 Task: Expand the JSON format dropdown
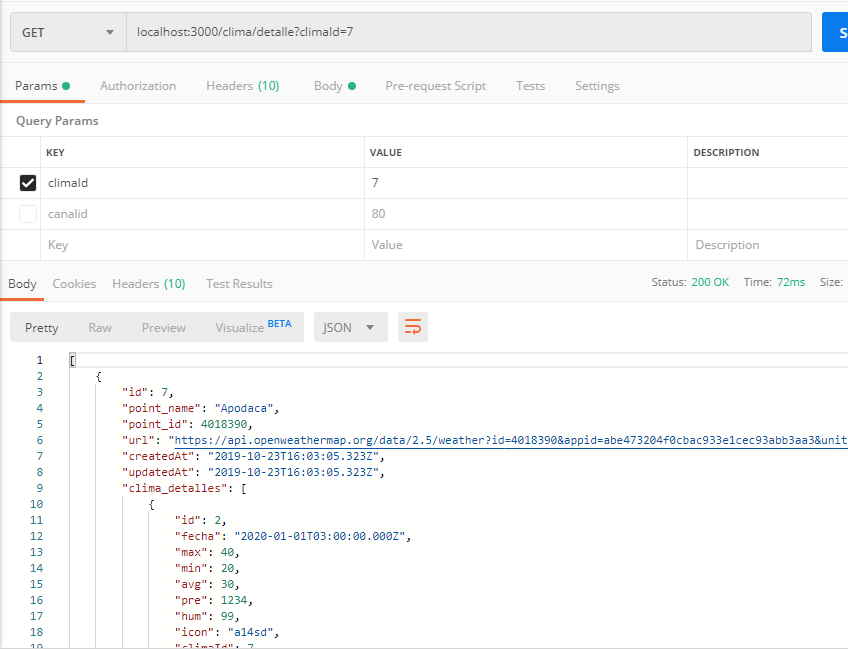[350, 327]
